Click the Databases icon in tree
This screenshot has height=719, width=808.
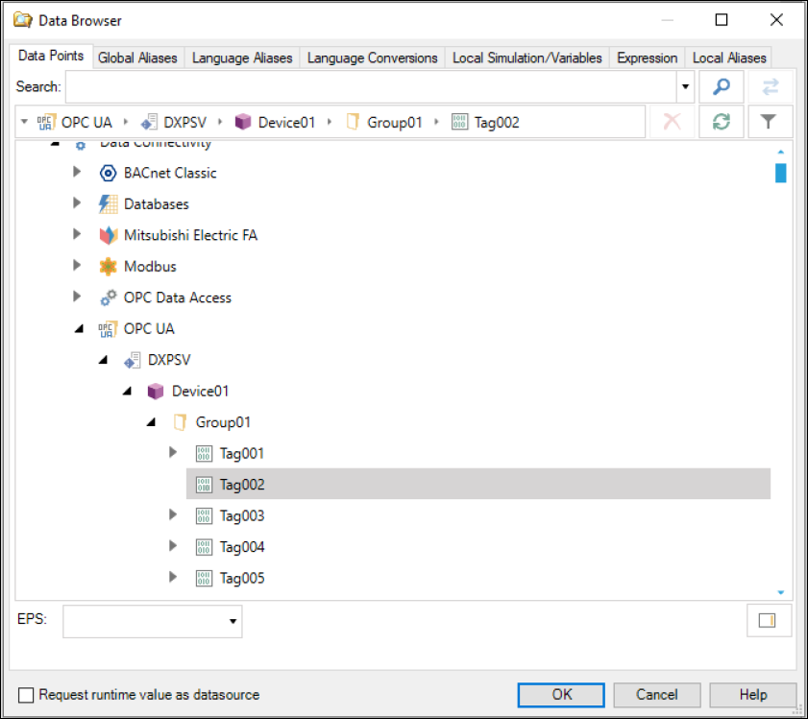tap(108, 204)
